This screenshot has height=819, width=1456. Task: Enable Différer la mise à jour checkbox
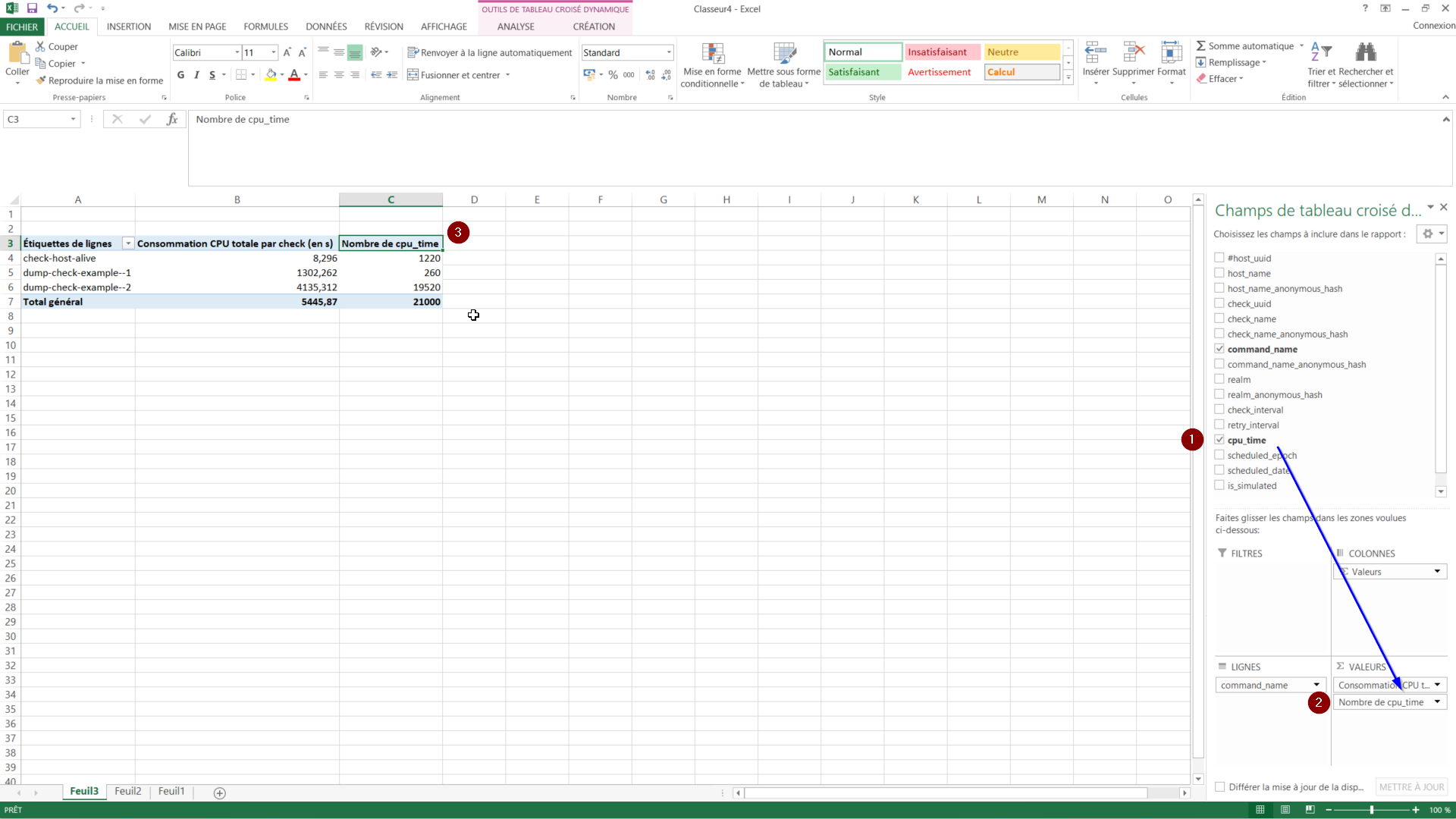point(1220,787)
